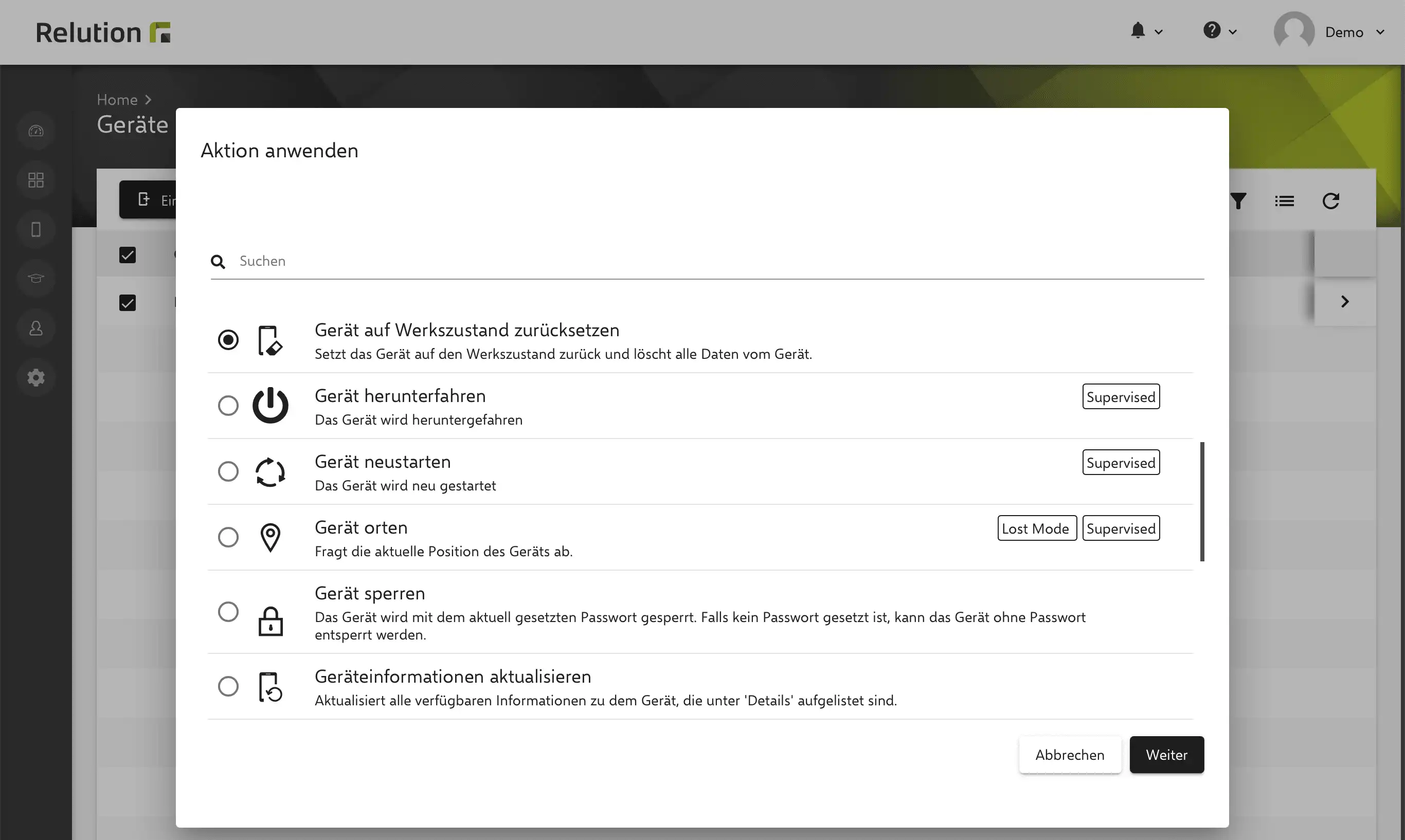Click the Home breadcrumb link
Screen dimensions: 1405x840
[x=117, y=100]
